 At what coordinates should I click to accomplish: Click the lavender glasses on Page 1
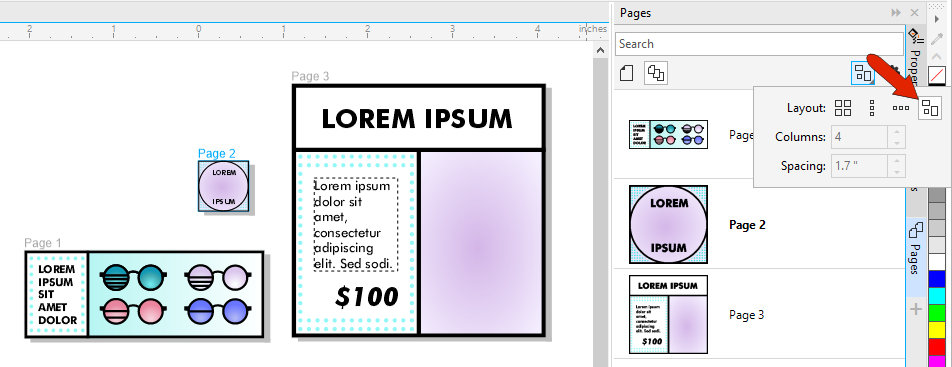[217, 278]
